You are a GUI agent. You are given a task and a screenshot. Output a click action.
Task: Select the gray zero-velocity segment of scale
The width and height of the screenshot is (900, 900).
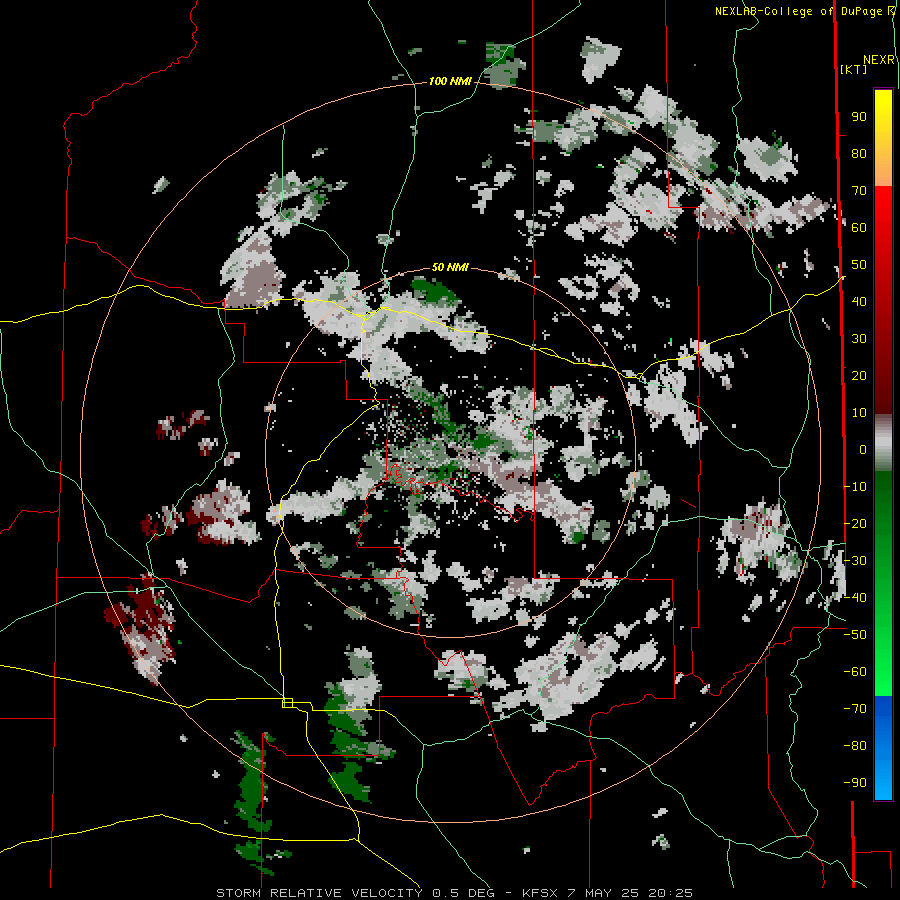coord(883,443)
